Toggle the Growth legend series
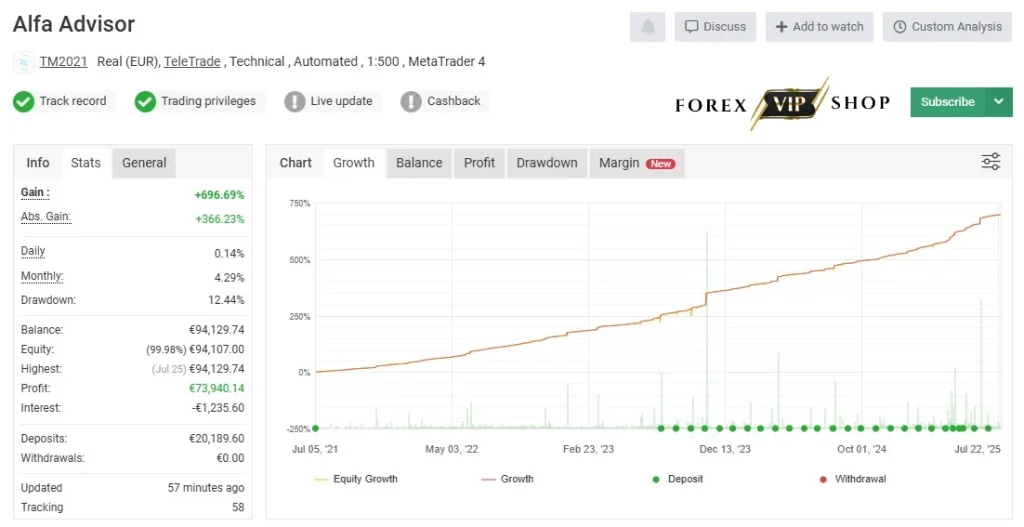This screenshot has height=527, width=1024. pos(507,479)
